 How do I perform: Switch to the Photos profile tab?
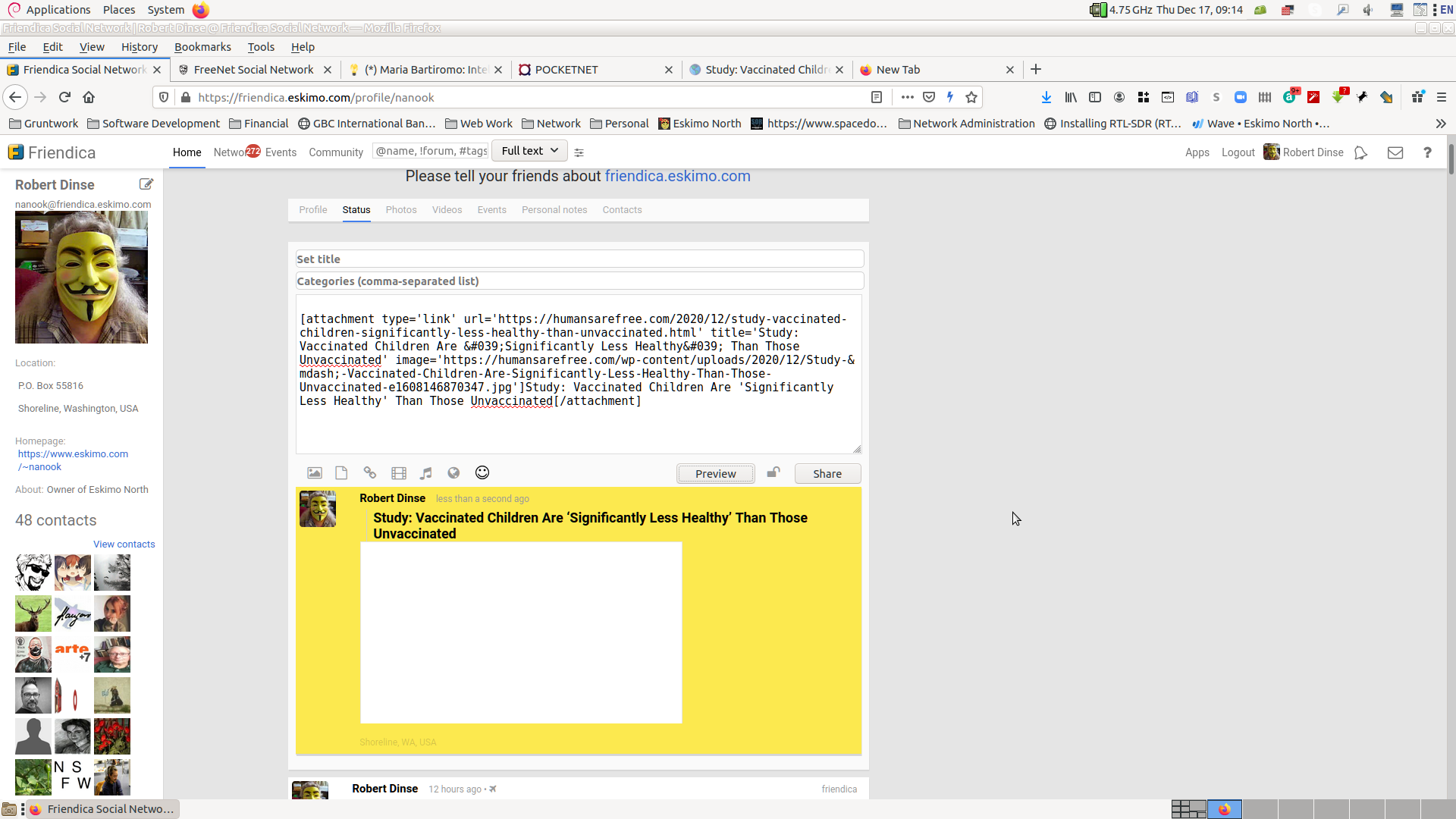(x=400, y=210)
